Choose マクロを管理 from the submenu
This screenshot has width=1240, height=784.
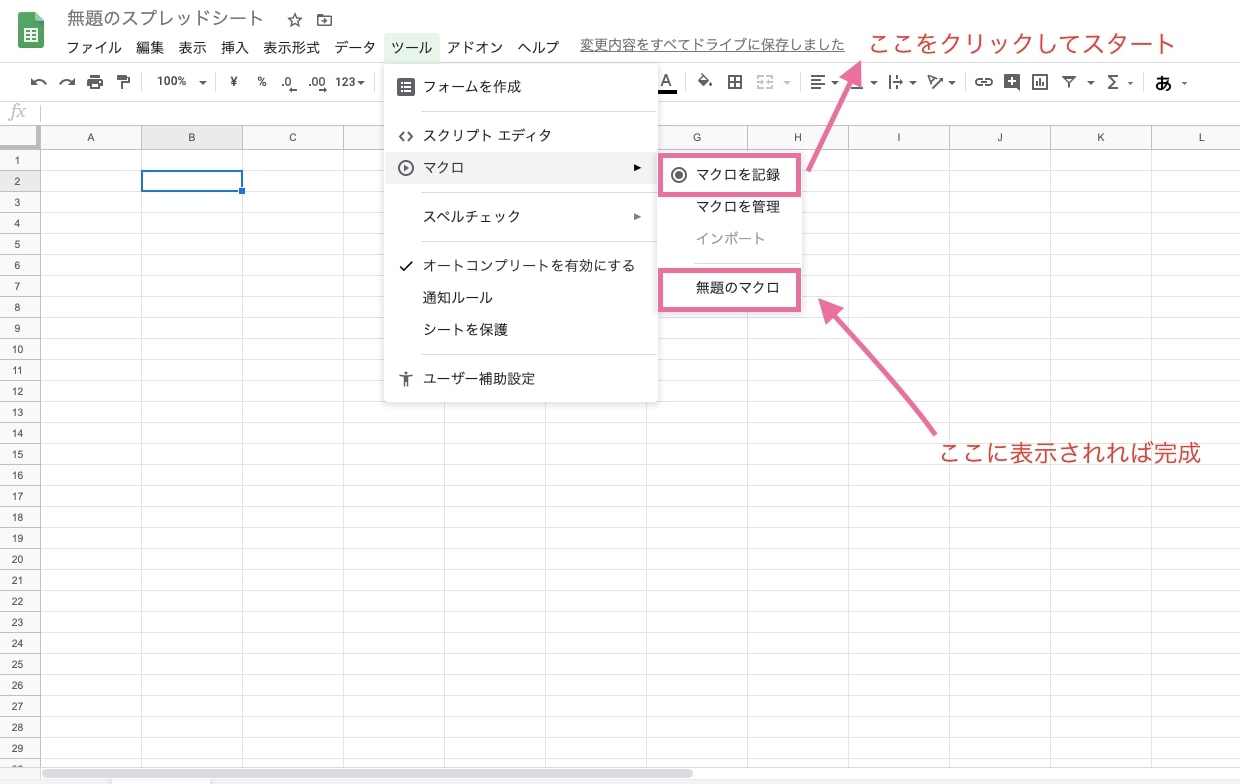pos(737,207)
